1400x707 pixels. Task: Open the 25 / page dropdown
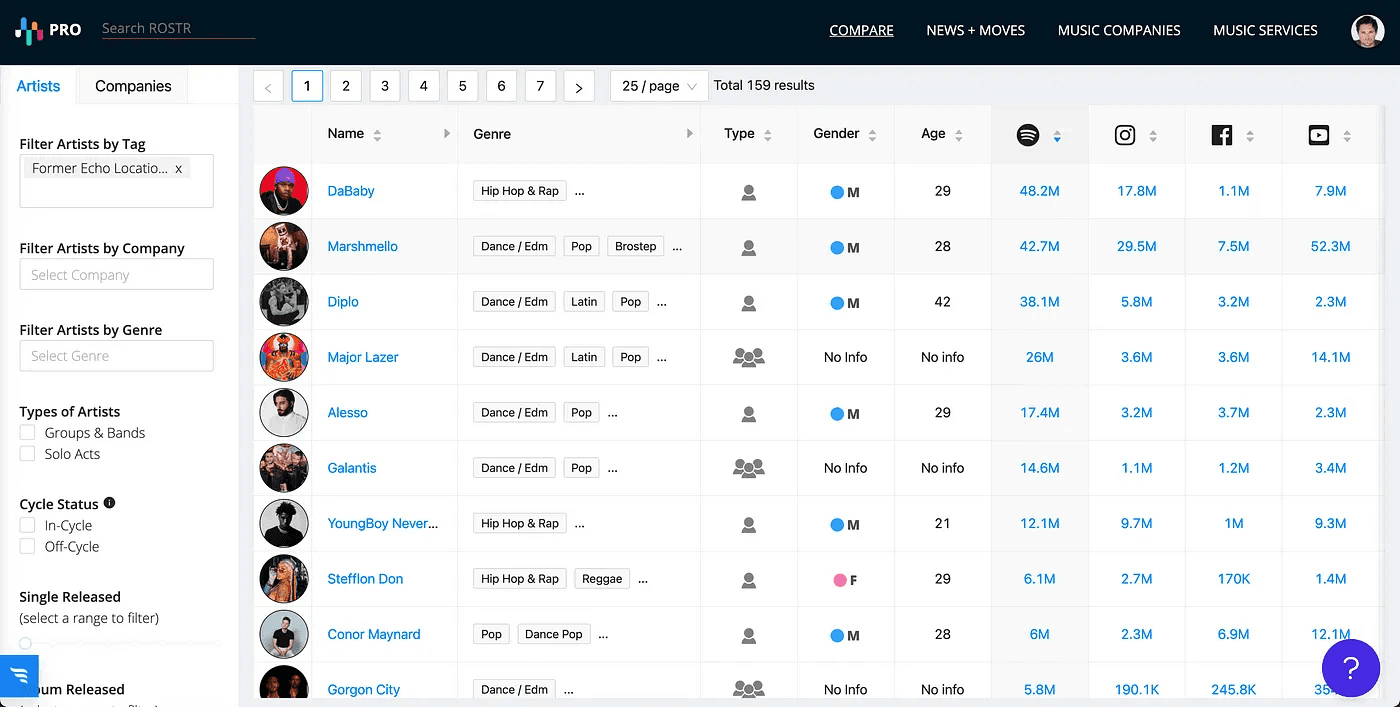[659, 86]
